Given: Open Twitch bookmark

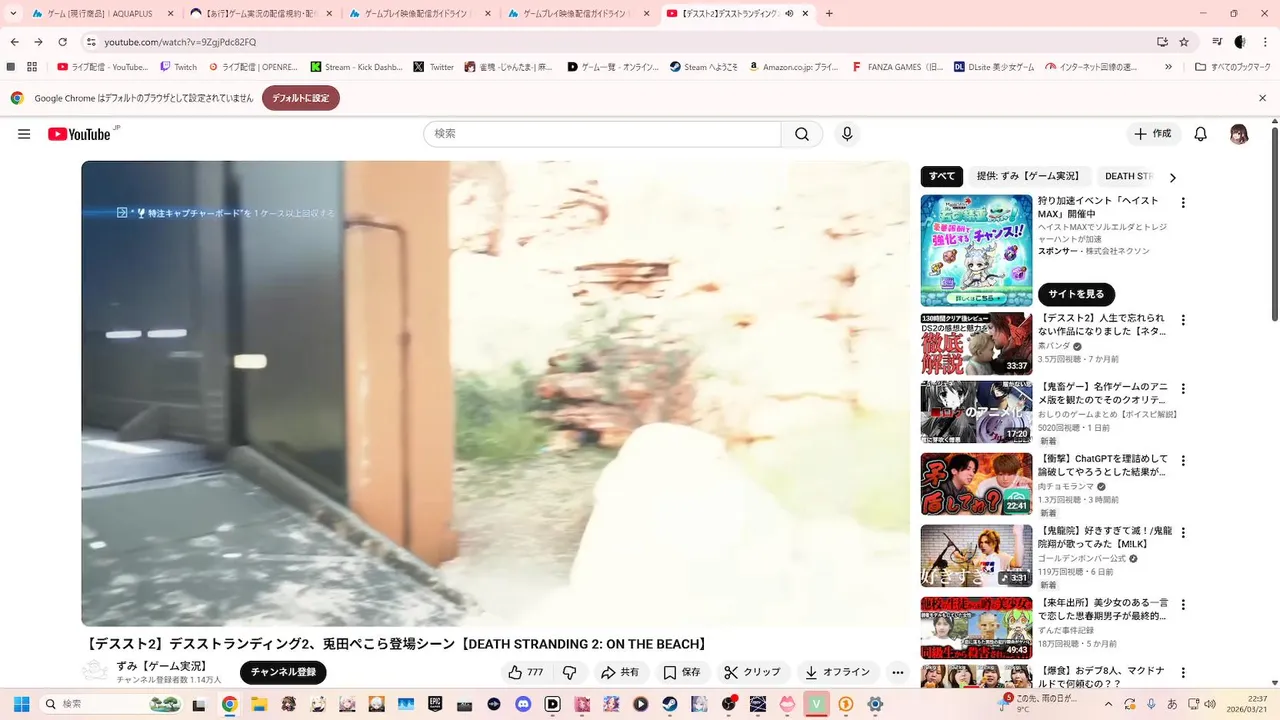Looking at the screenshot, I should click(x=178, y=67).
